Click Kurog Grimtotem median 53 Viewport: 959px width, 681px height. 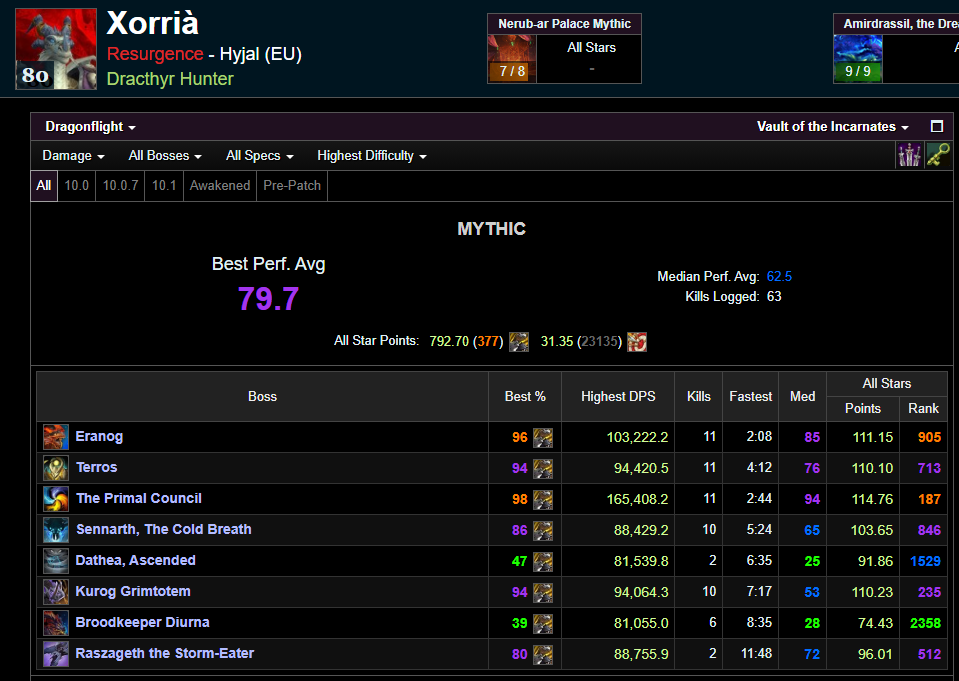click(x=812, y=592)
